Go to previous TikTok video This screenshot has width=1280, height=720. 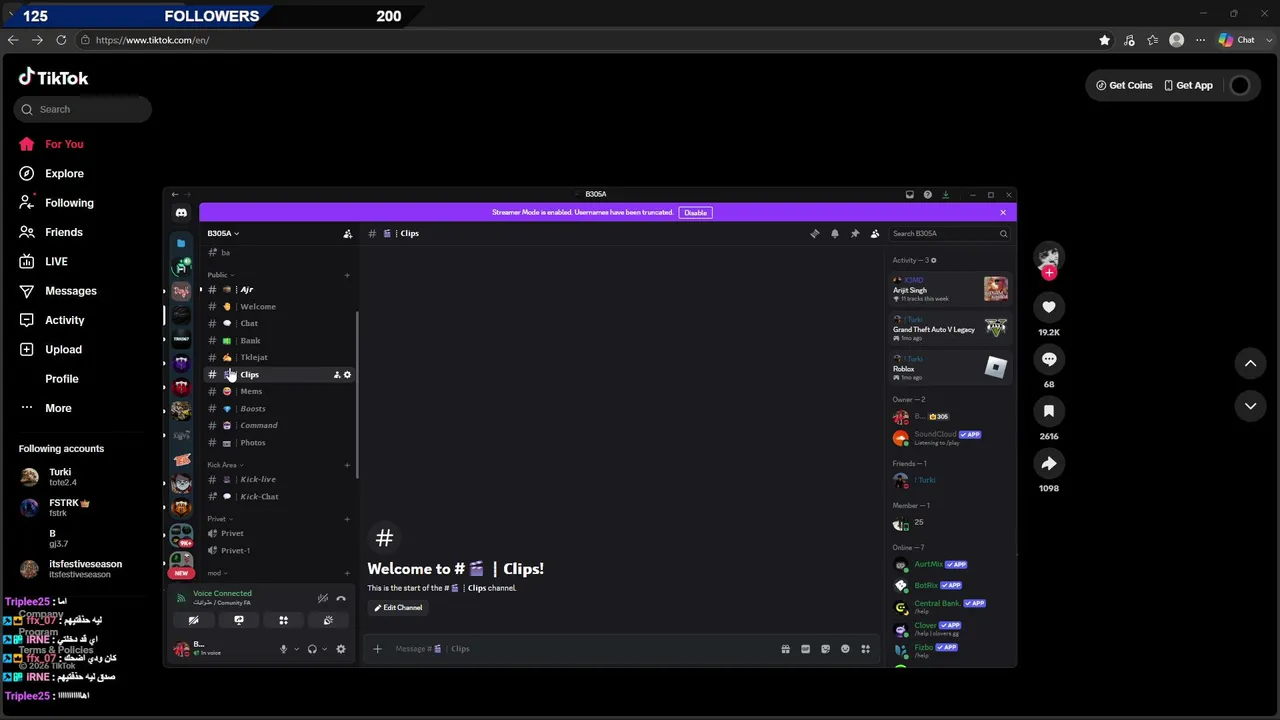click(1250, 364)
